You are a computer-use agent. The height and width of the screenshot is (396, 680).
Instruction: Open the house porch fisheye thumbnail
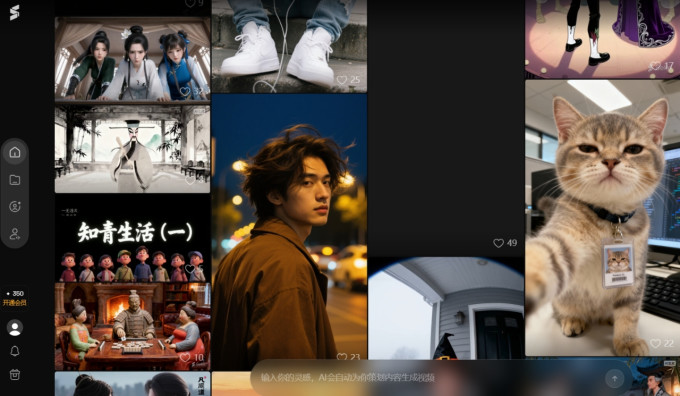446,308
